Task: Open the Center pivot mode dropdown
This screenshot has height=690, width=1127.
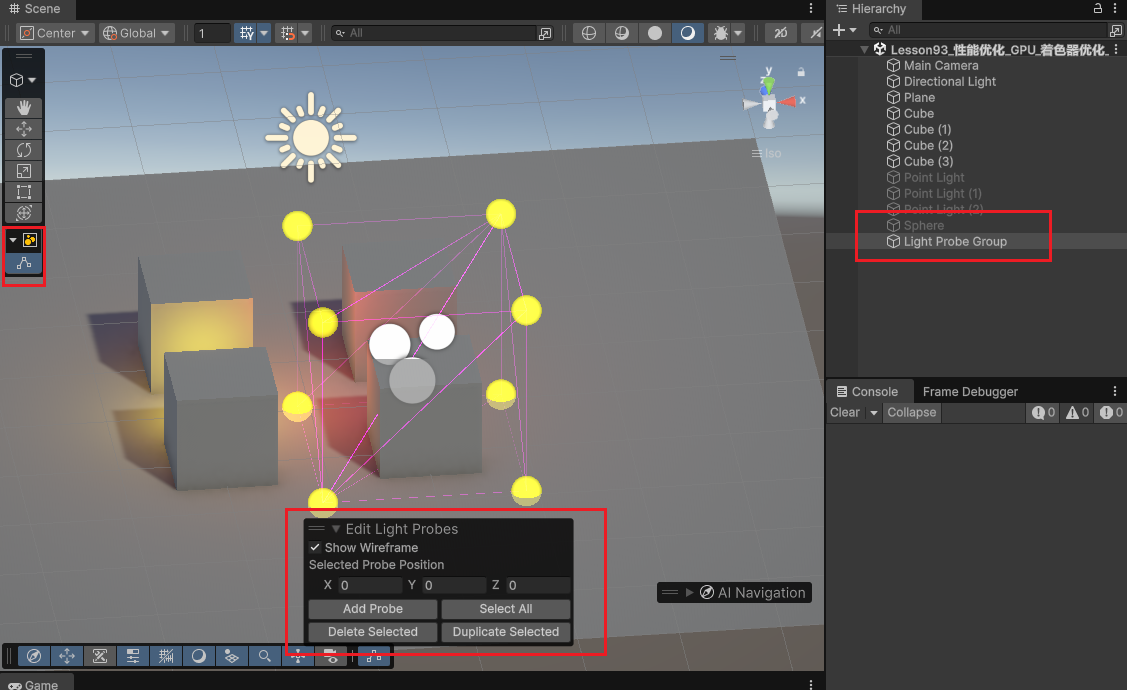Action: coord(56,33)
